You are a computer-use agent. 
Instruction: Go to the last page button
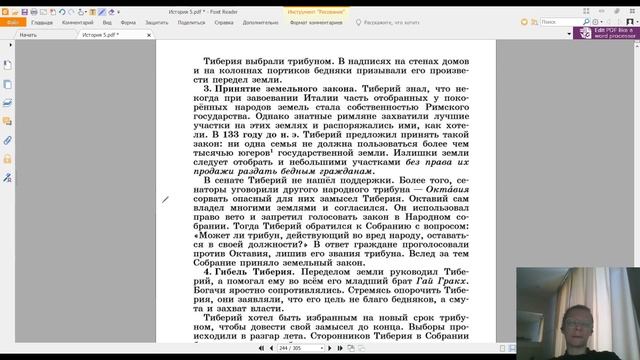pyautogui.click(x=340, y=348)
